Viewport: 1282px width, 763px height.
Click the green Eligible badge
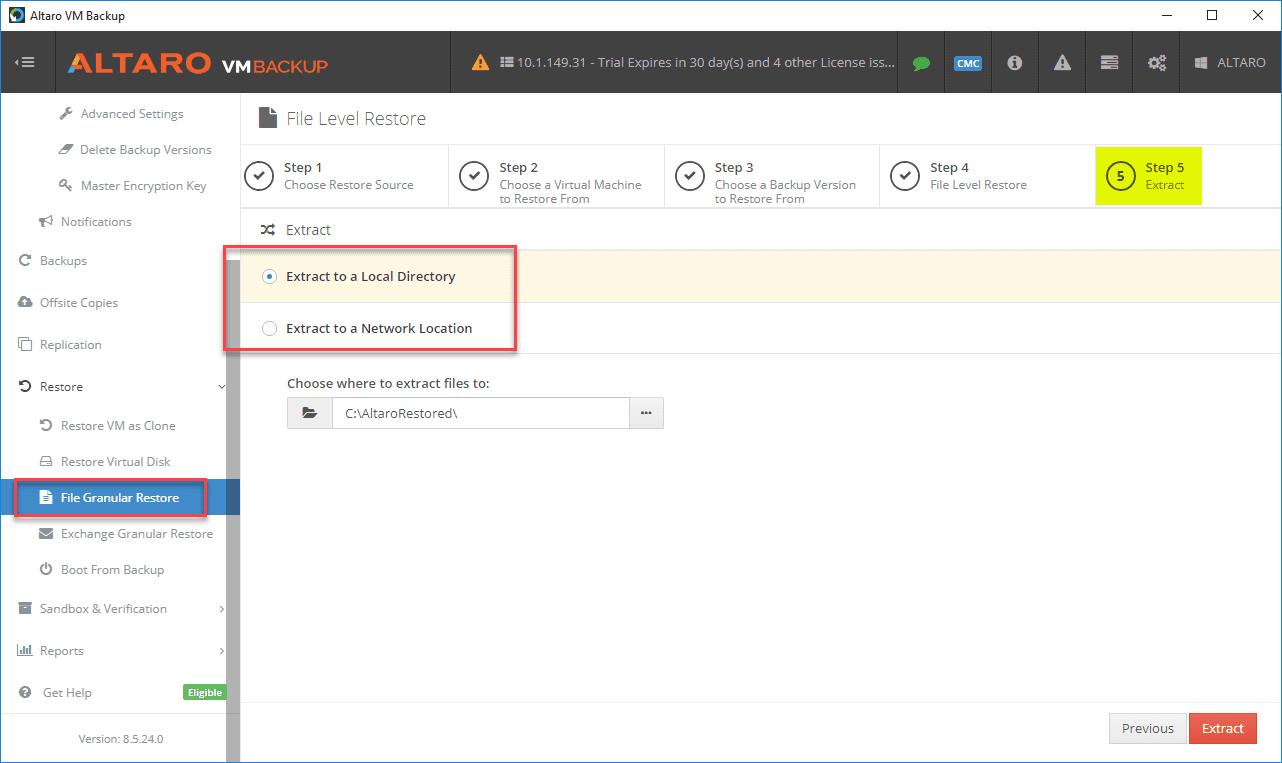[204, 692]
